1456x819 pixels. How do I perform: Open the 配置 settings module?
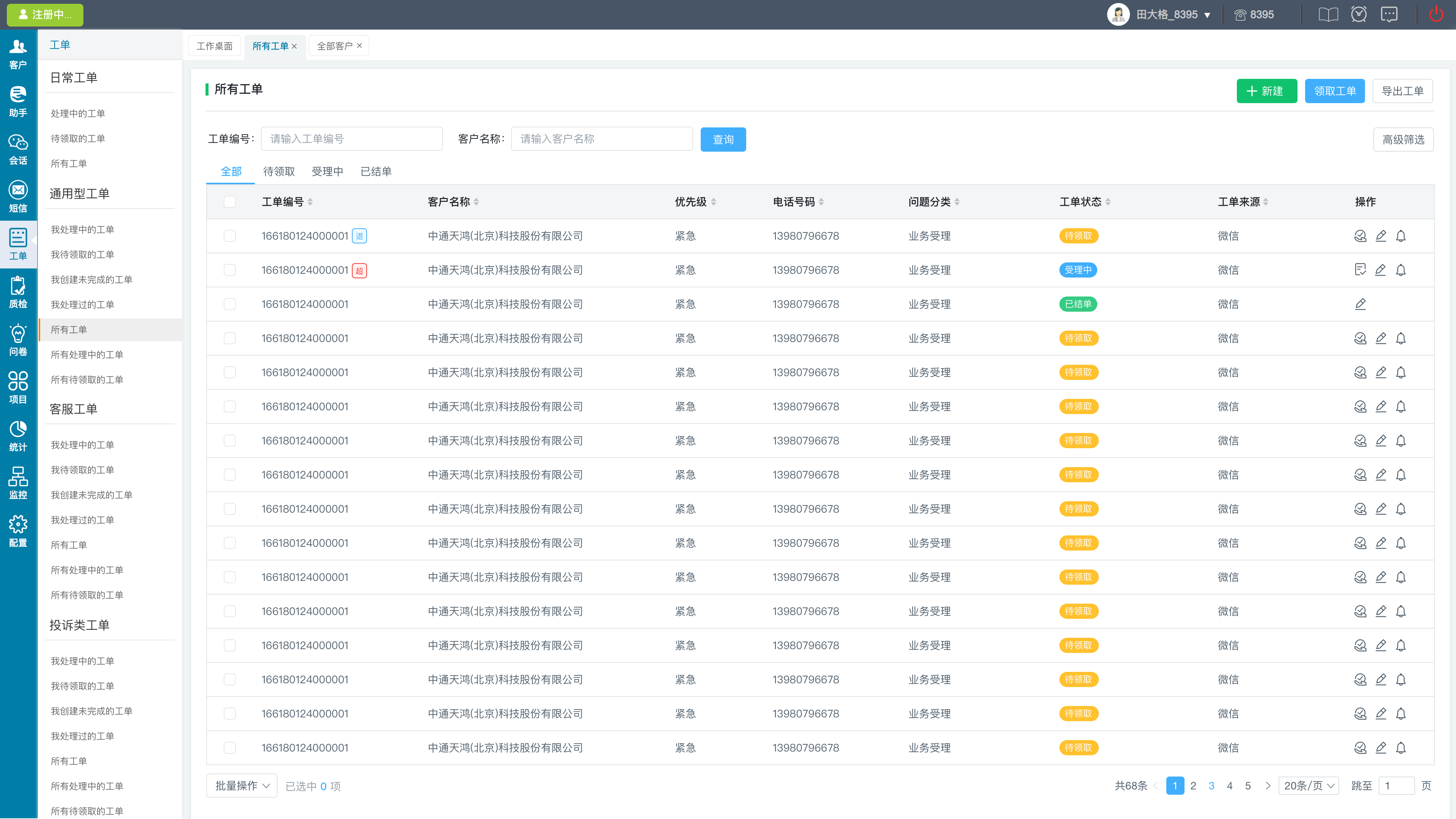(x=18, y=532)
